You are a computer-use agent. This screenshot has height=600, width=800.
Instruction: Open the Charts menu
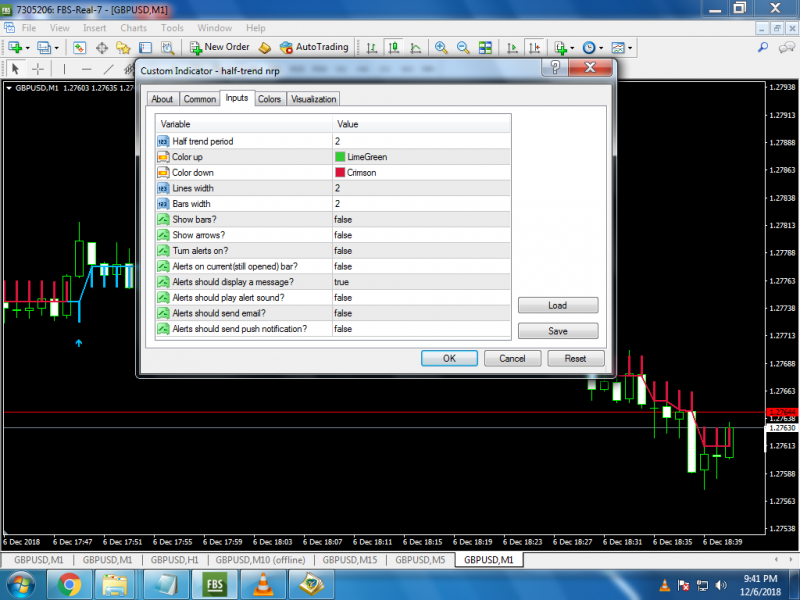(x=133, y=28)
